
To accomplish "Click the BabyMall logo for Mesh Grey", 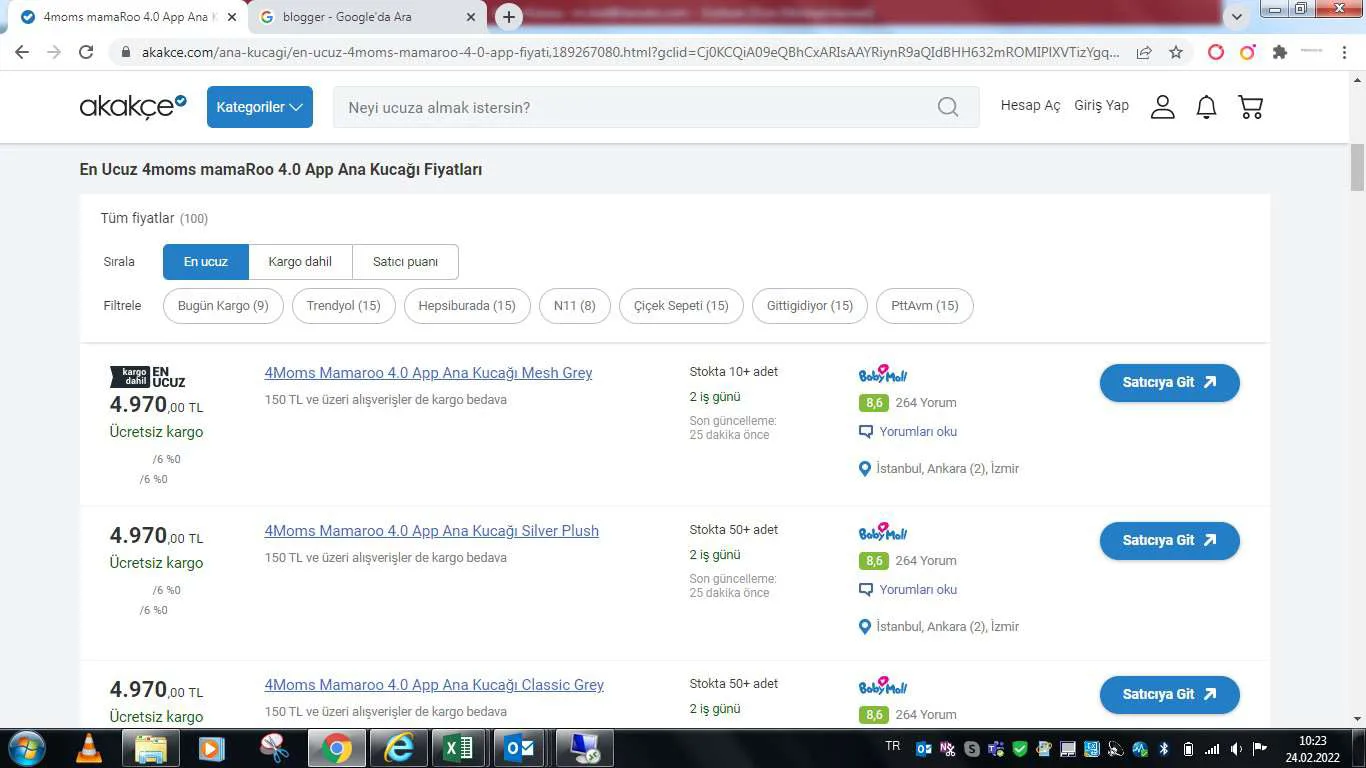I will click(883, 373).
